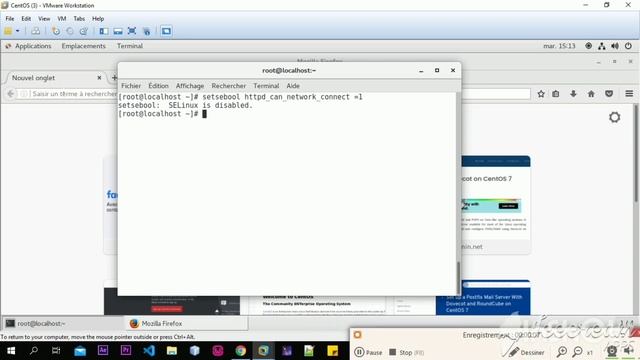Screen dimensions: 640x360
Task: Open Firefox bookmarks list icon
Action: point(556,94)
